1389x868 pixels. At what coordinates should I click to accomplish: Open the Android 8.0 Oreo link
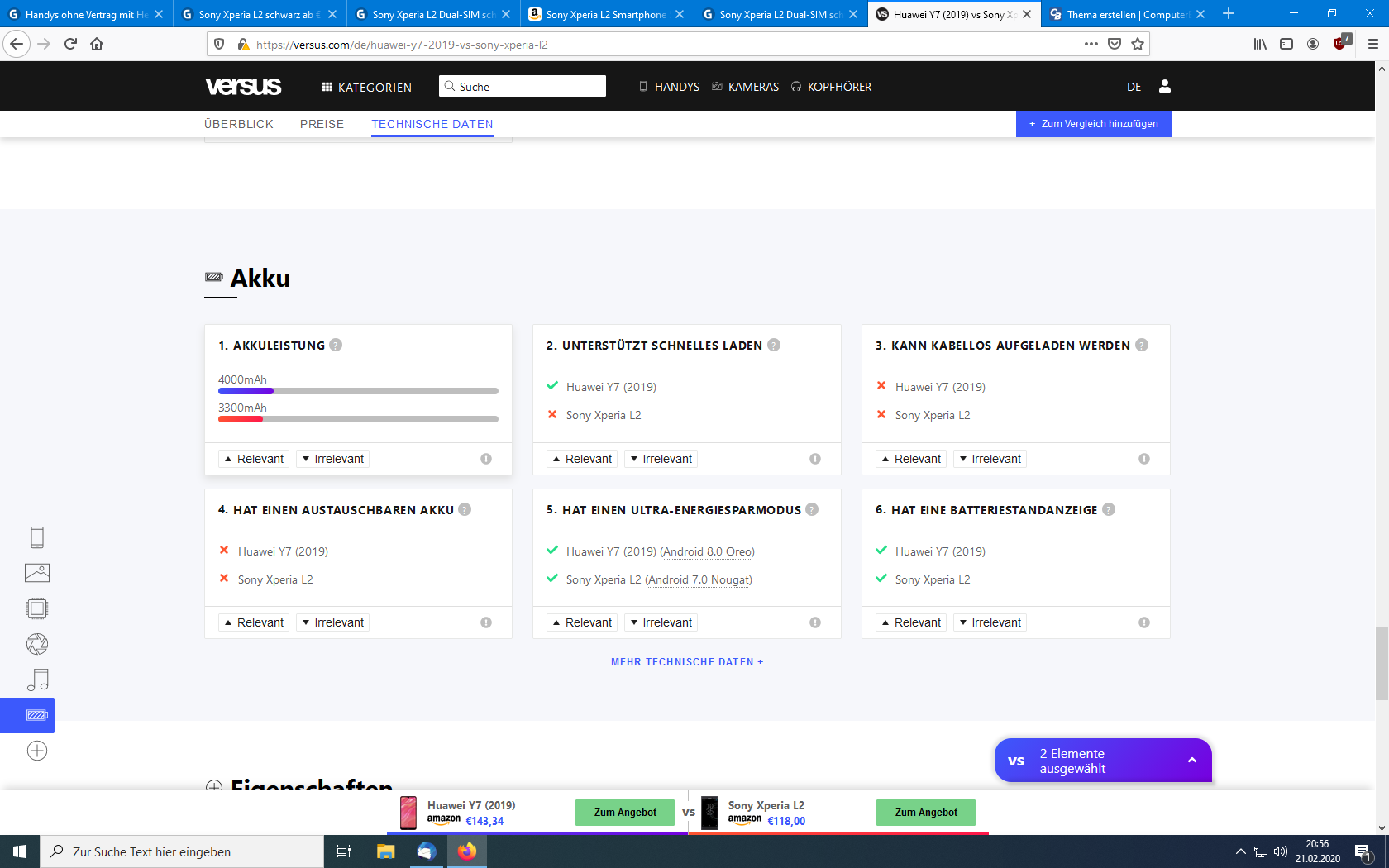[708, 551]
